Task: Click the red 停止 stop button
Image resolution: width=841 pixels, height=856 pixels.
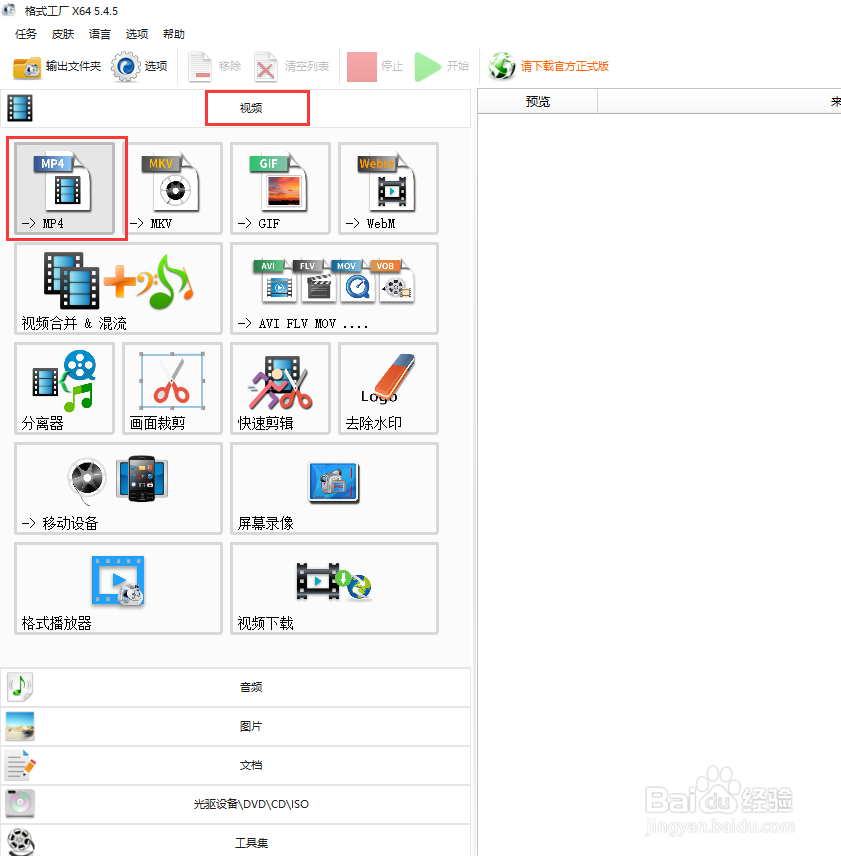Action: click(375, 67)
